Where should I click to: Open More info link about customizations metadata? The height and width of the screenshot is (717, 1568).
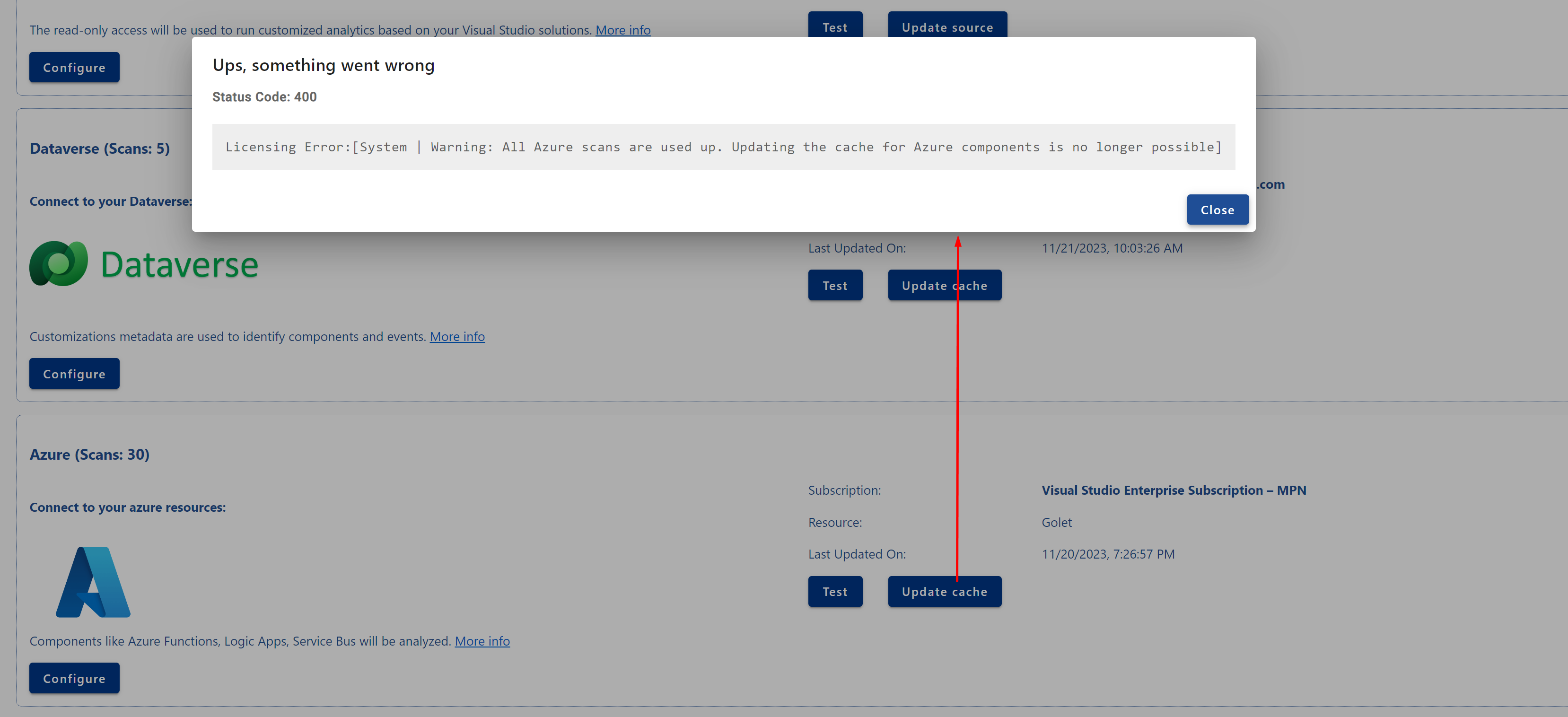point(457,337)
